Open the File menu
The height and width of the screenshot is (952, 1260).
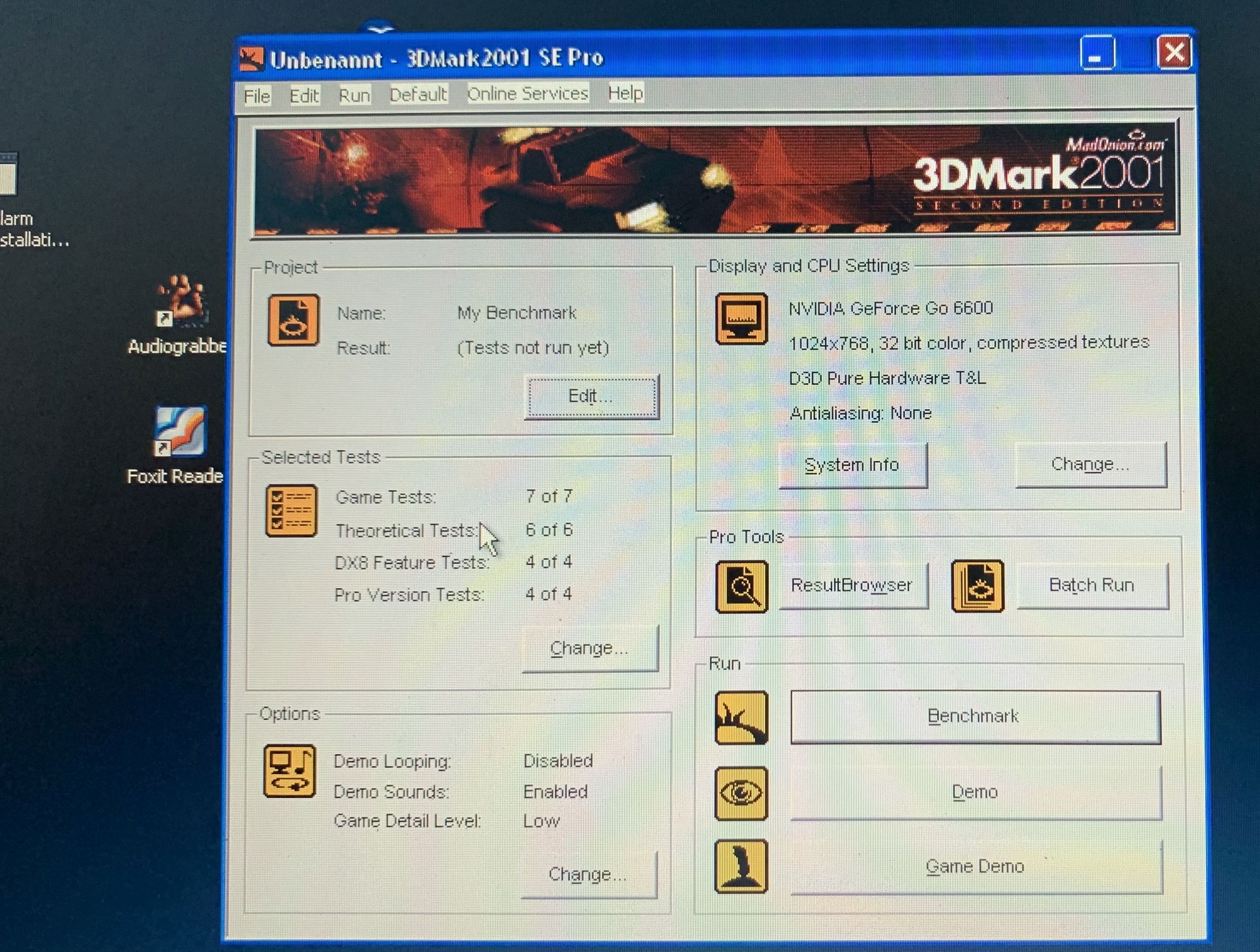[x=257, y=96]
